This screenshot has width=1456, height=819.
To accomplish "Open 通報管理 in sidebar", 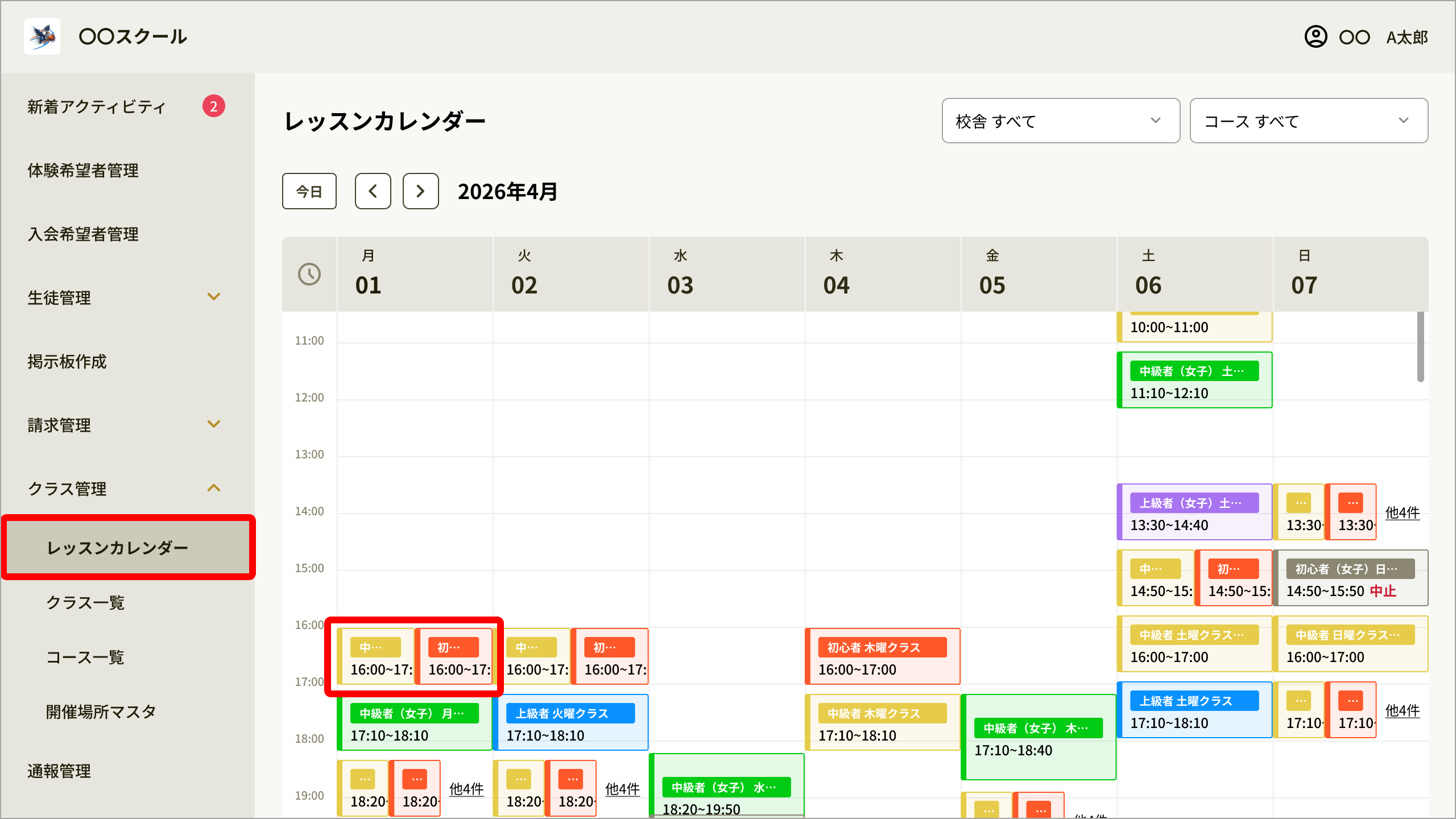I will point(59,771).
